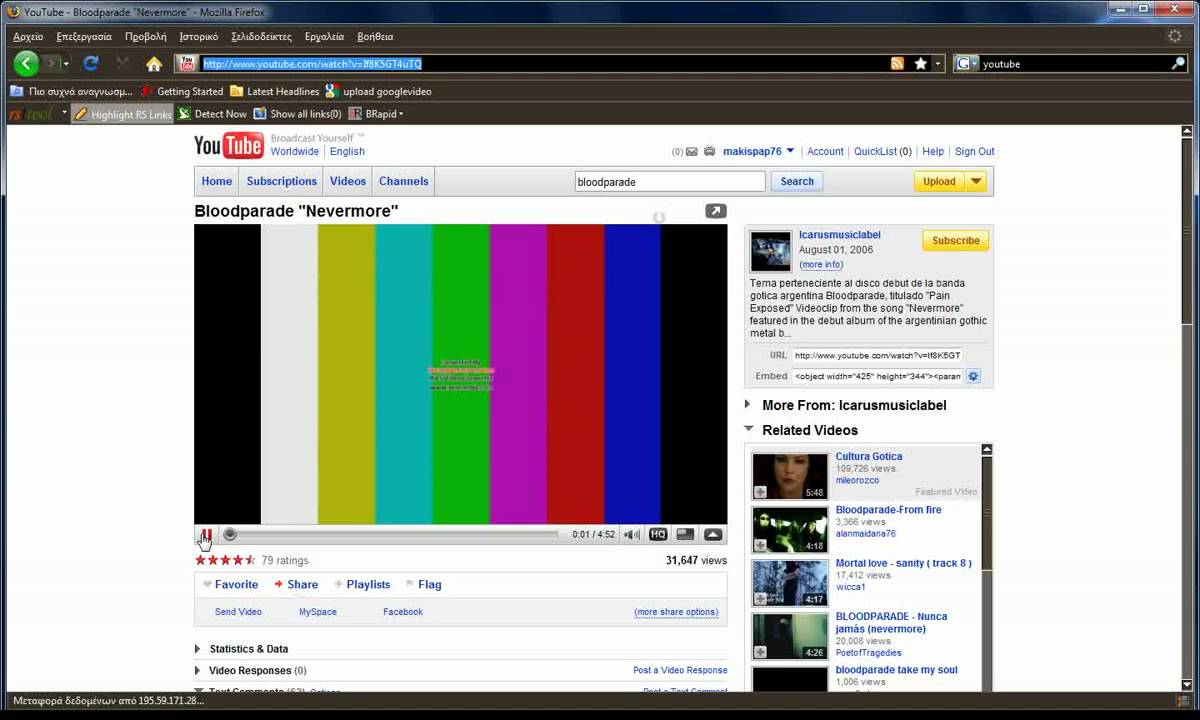1200x720 pixels.
Task: Open the Σελιδοδείκτες menu
Action: tap(261, 36)
